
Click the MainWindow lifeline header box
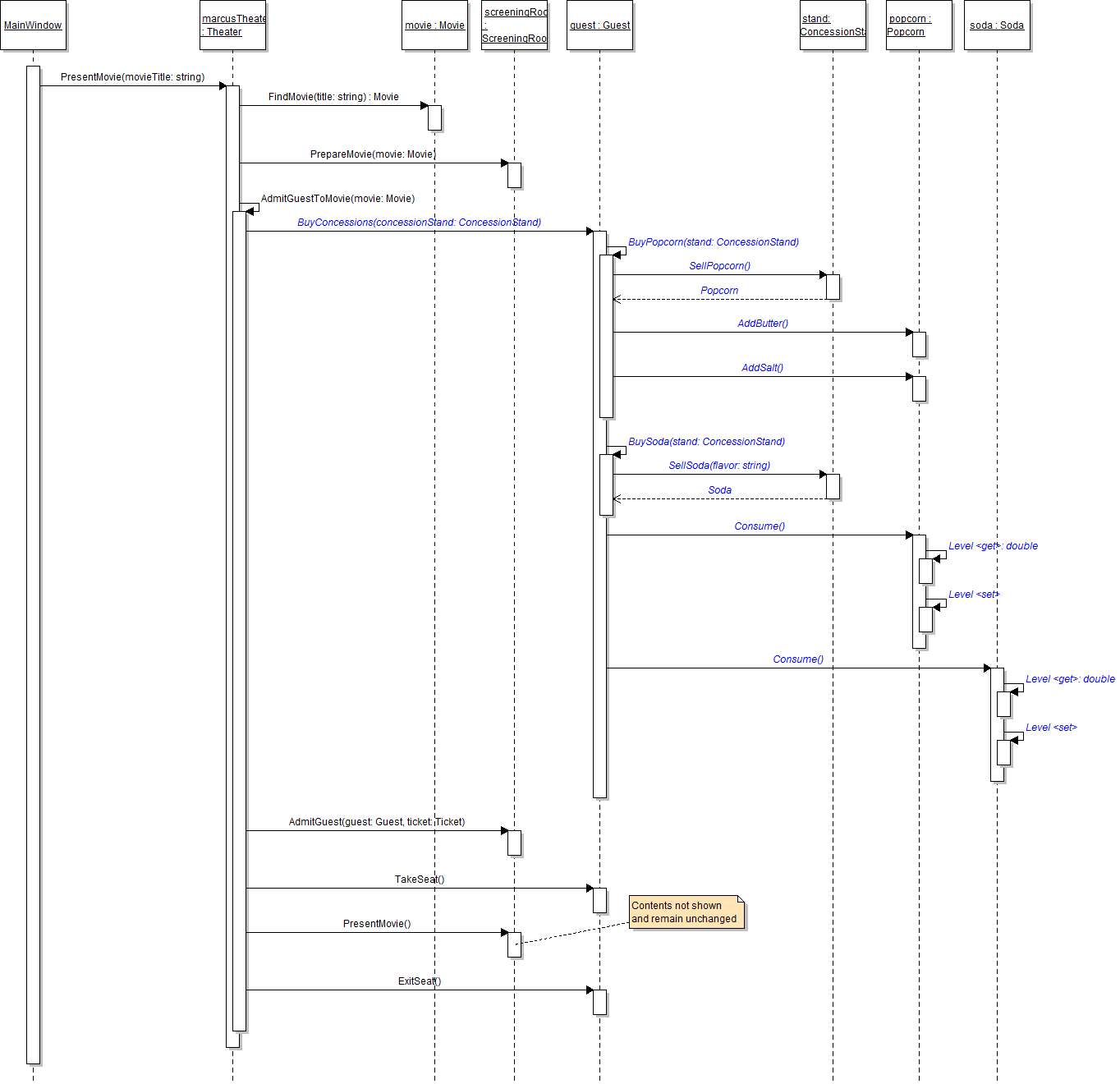pyautogui.click(x=33, y=25)
